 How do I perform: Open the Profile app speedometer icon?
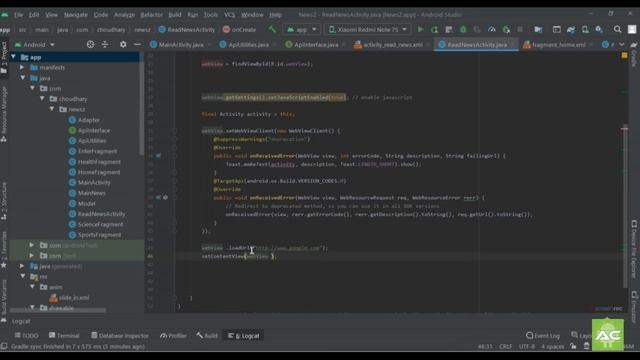click(x=491, y=29)
